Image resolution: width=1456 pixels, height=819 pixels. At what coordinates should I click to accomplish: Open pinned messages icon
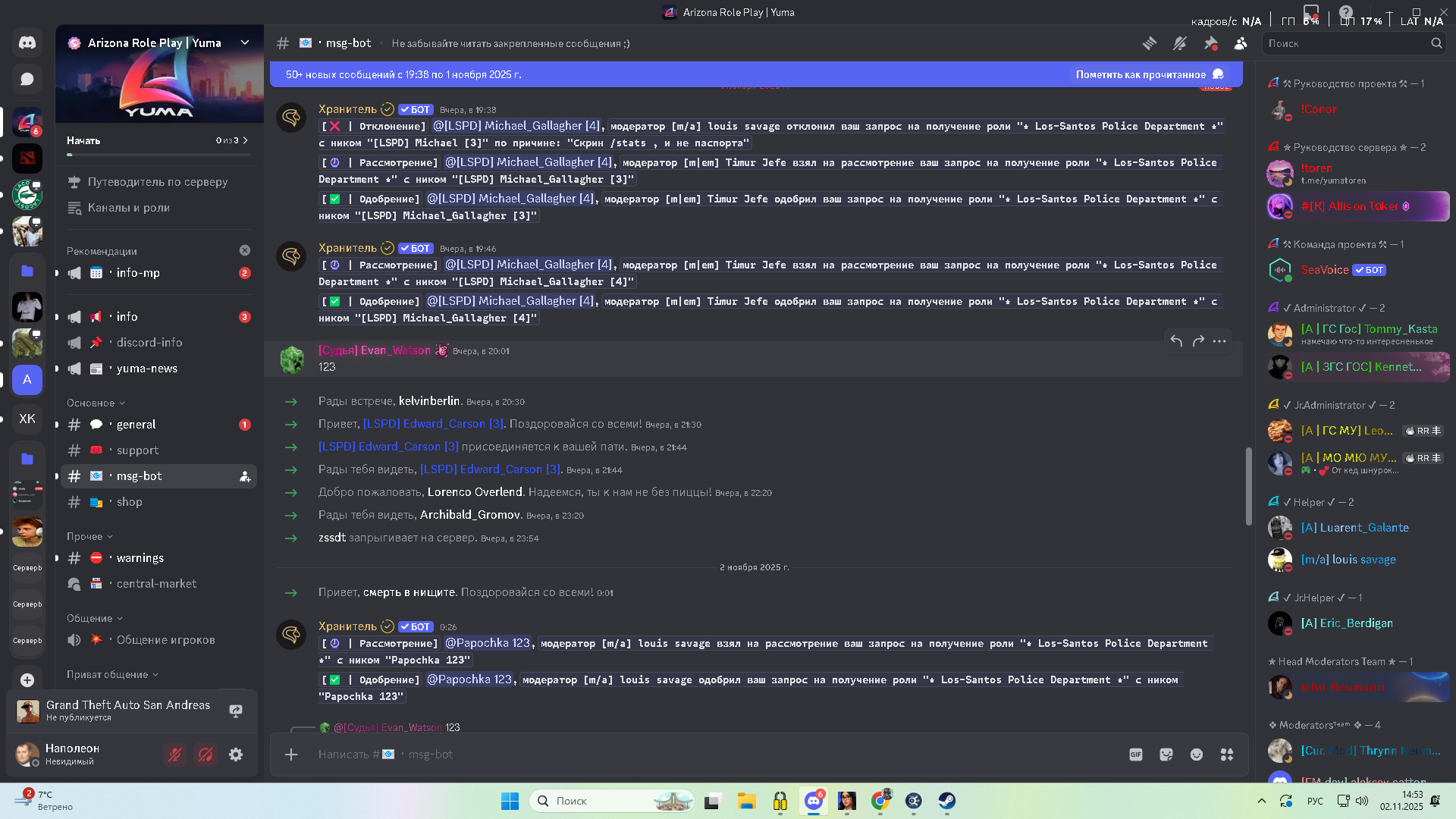tap(1210, 43)
